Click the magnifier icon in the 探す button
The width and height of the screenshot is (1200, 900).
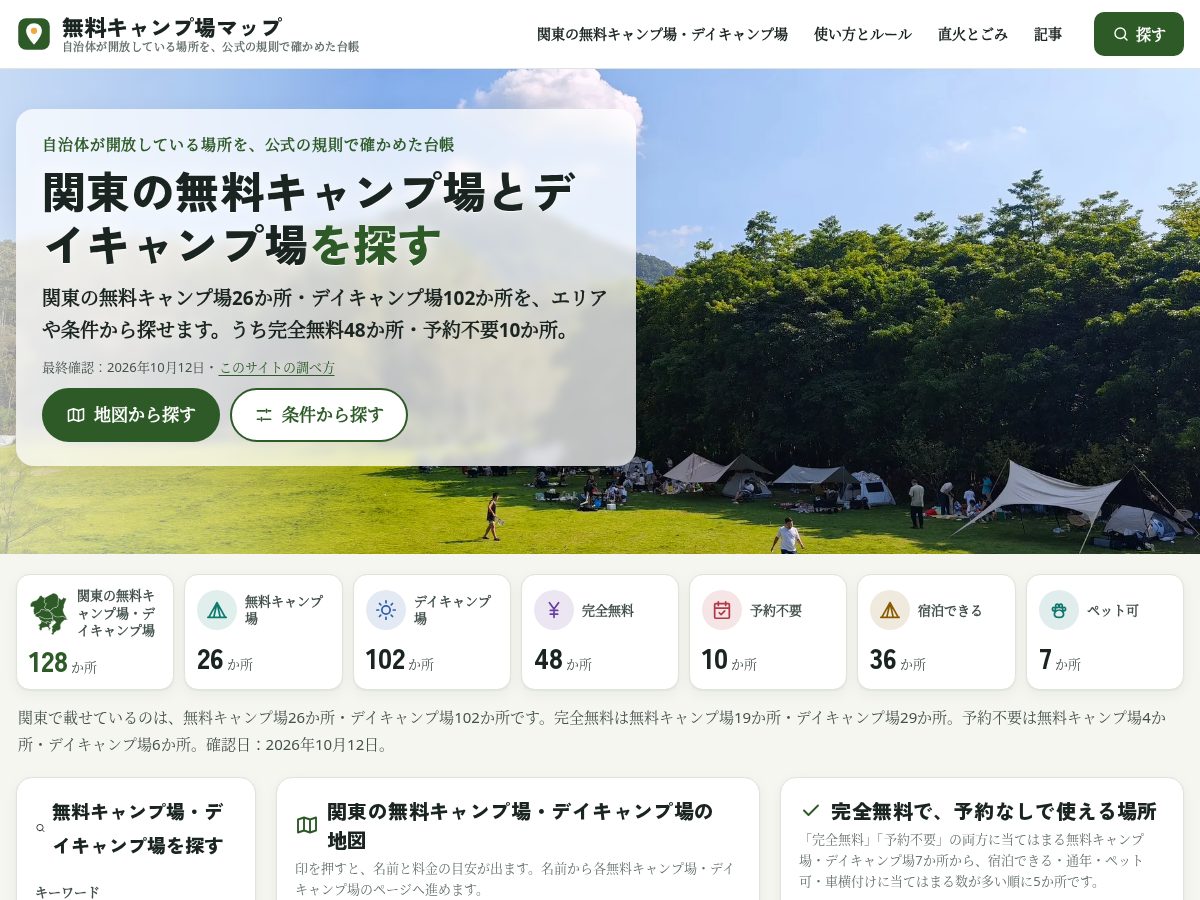pos(1121,34)
